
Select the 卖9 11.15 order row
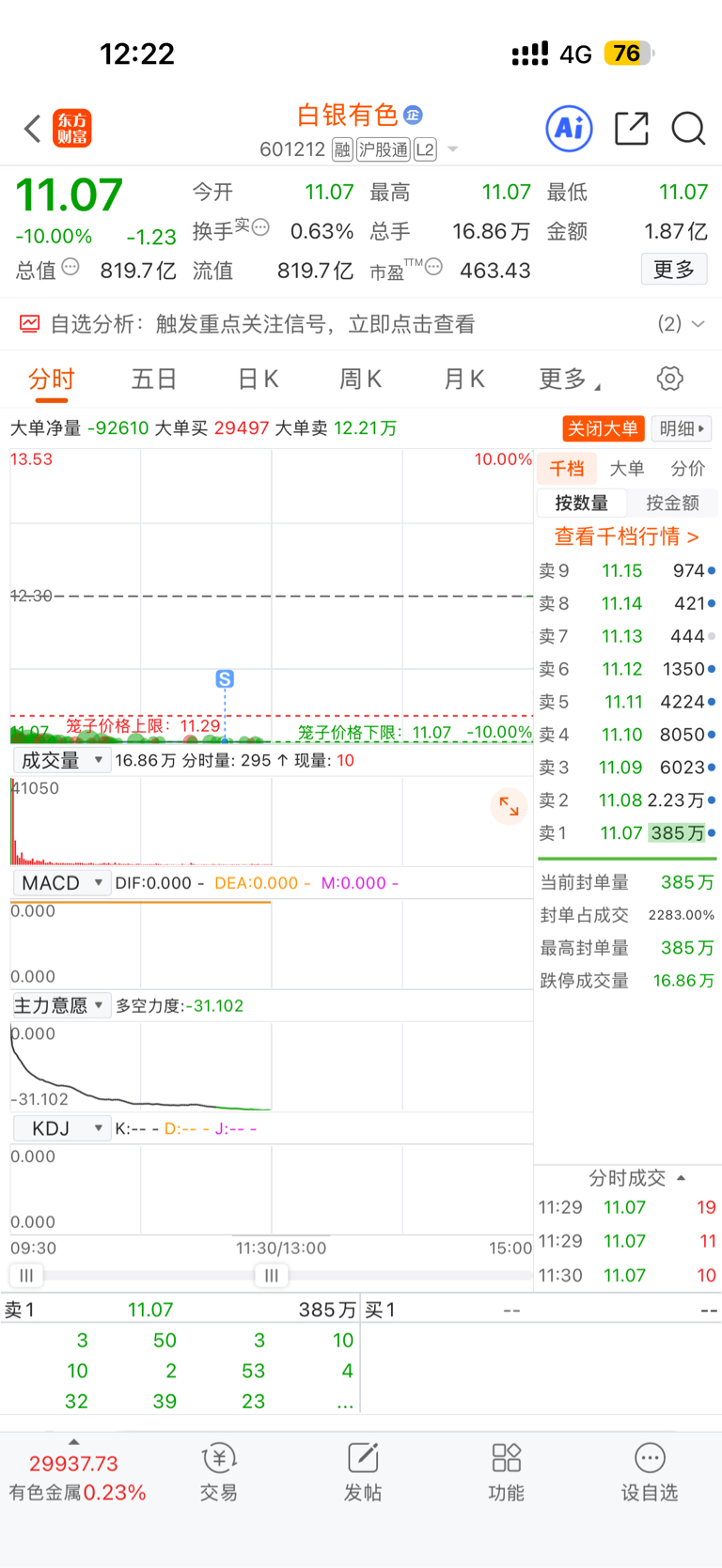[x=627, y=570]
